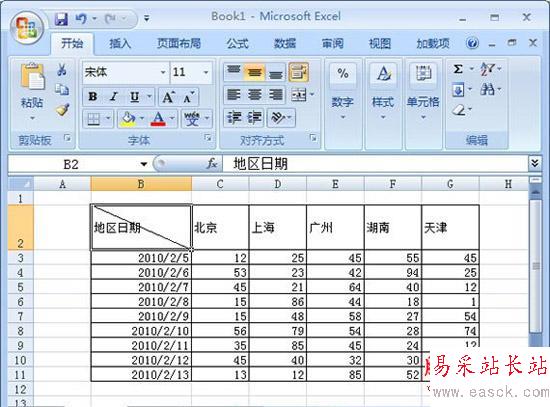Click the Redo icon

110,18
